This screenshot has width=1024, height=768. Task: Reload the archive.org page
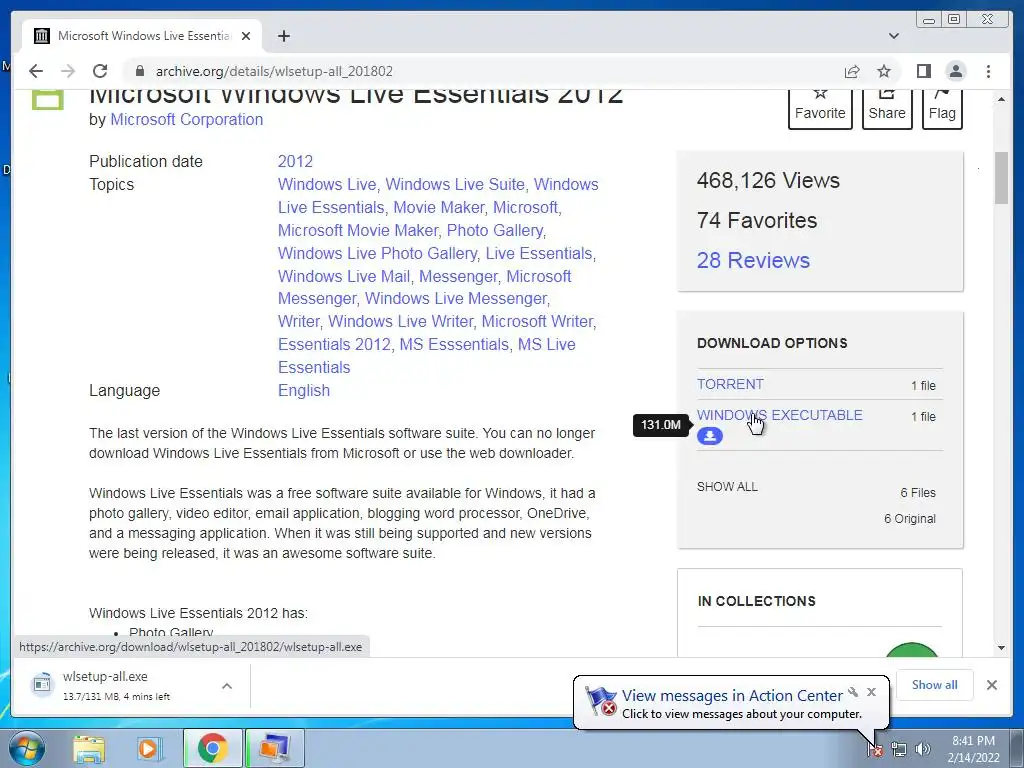(100, 71)
